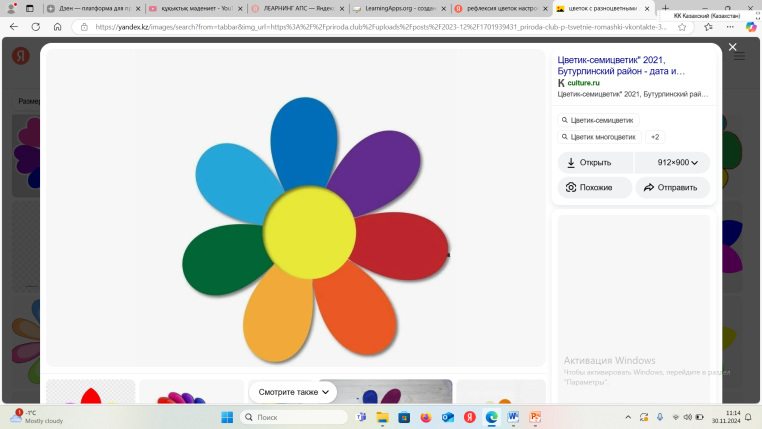Open a new browser tab
The width and height of the screenshot is (762, 429).
pyautogui.click(x=666, y=8)
